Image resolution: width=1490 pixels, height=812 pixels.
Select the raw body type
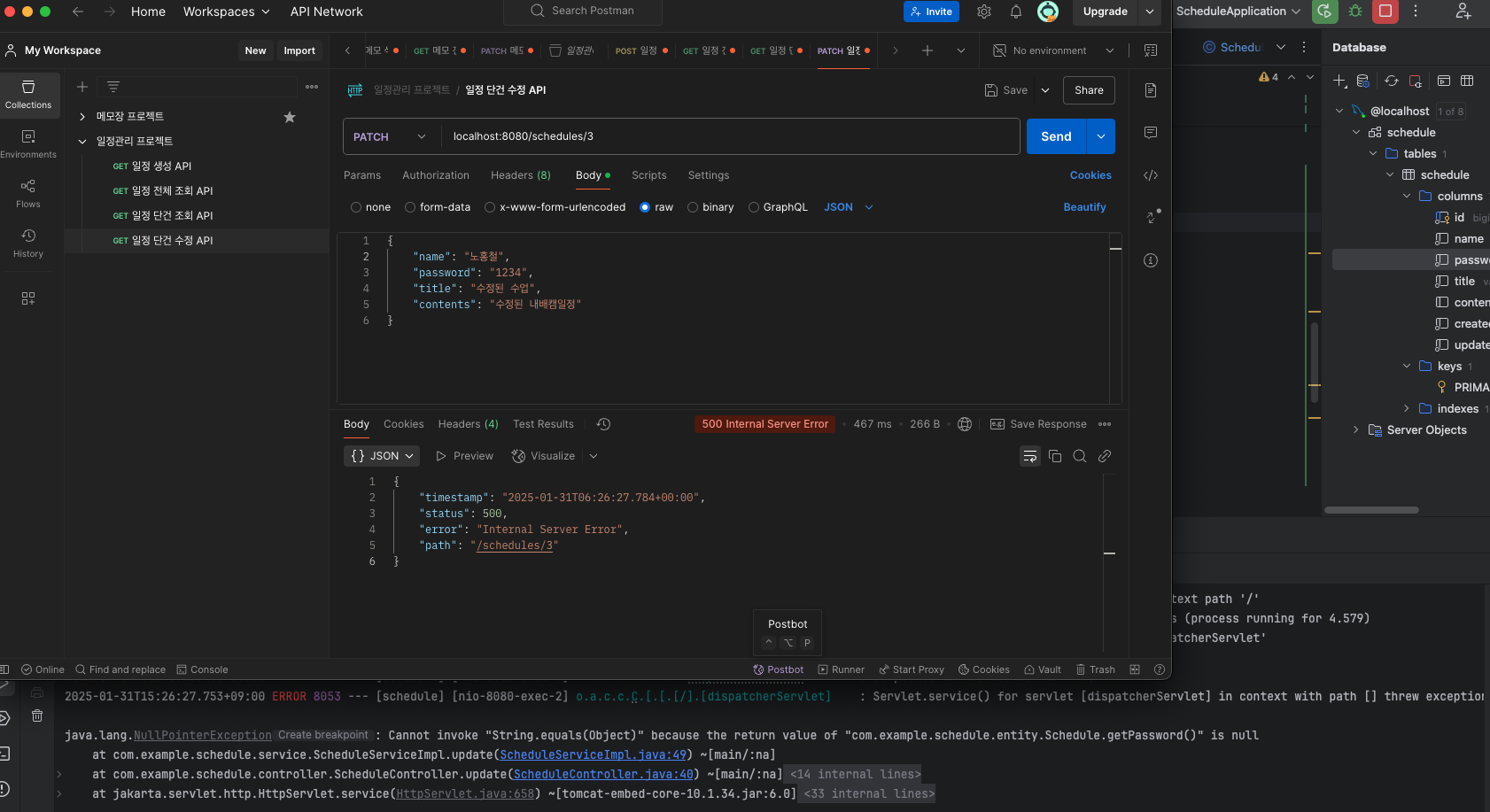(645, 207)
